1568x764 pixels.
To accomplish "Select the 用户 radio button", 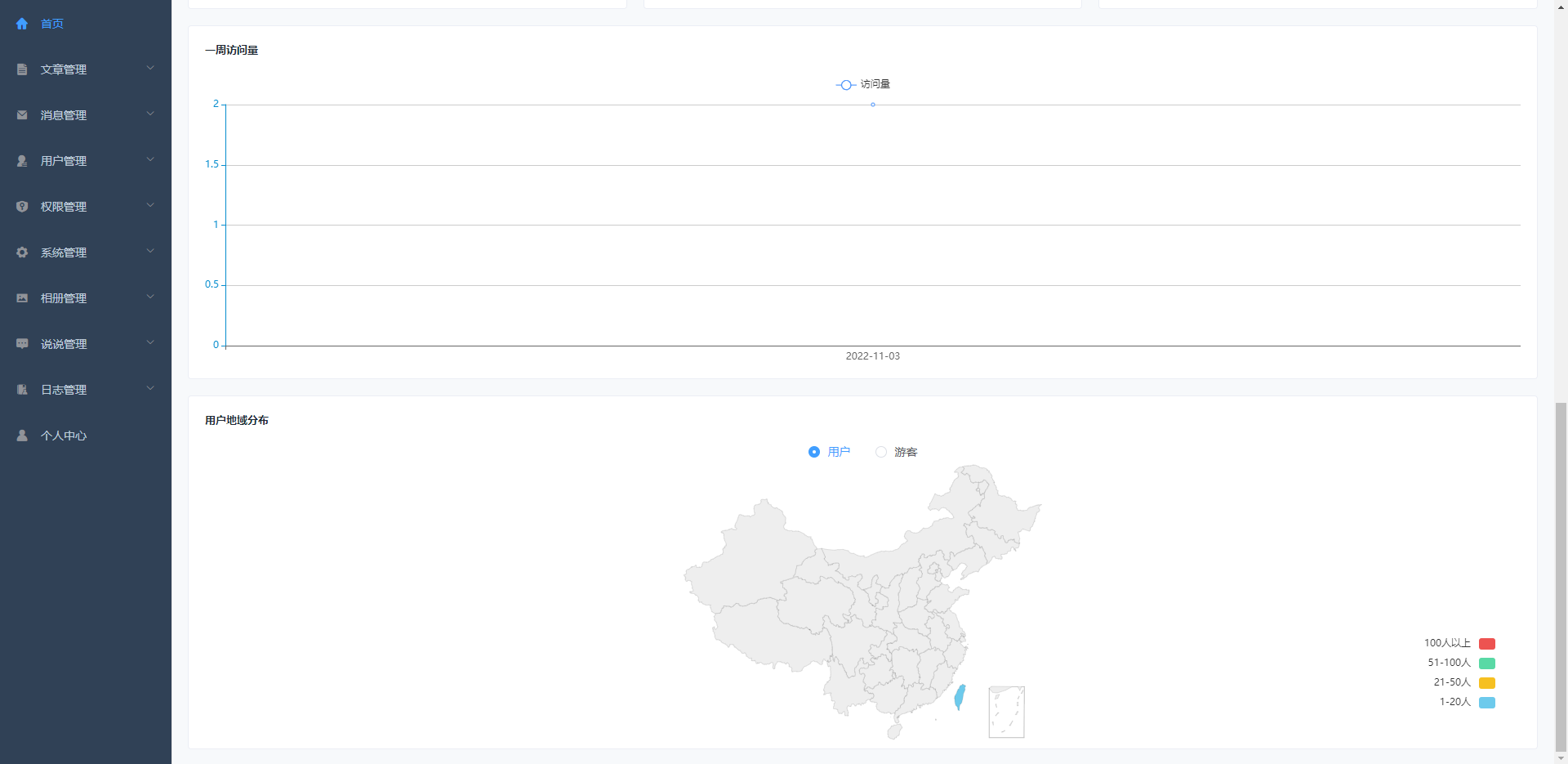I will click(814, 452).
